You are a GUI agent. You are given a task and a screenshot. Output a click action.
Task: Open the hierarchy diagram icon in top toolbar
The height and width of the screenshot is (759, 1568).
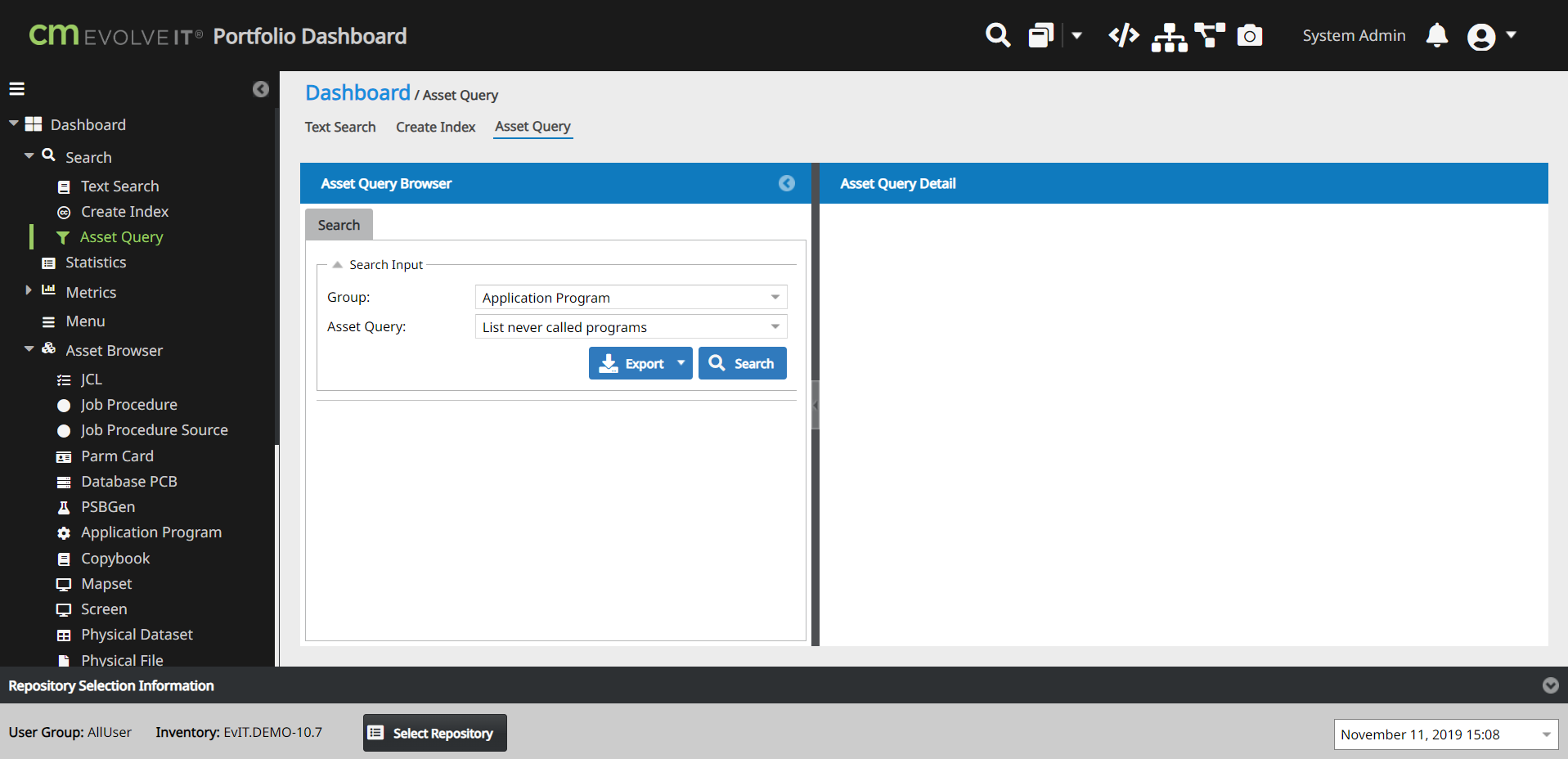click(x=1168, y=36)
